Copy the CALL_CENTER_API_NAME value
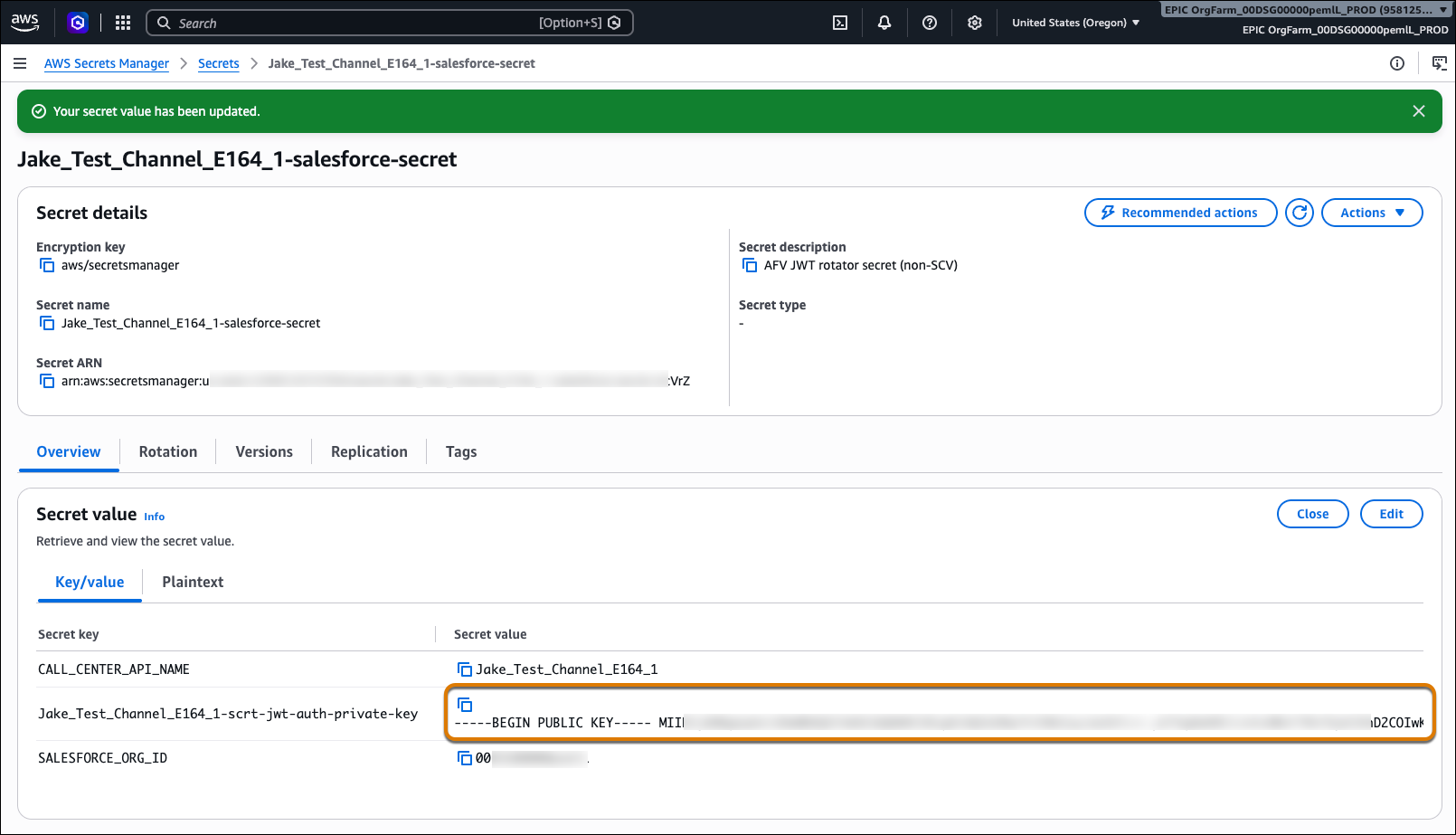Screen dimensions: 1456x835 (x=465, y=669)
